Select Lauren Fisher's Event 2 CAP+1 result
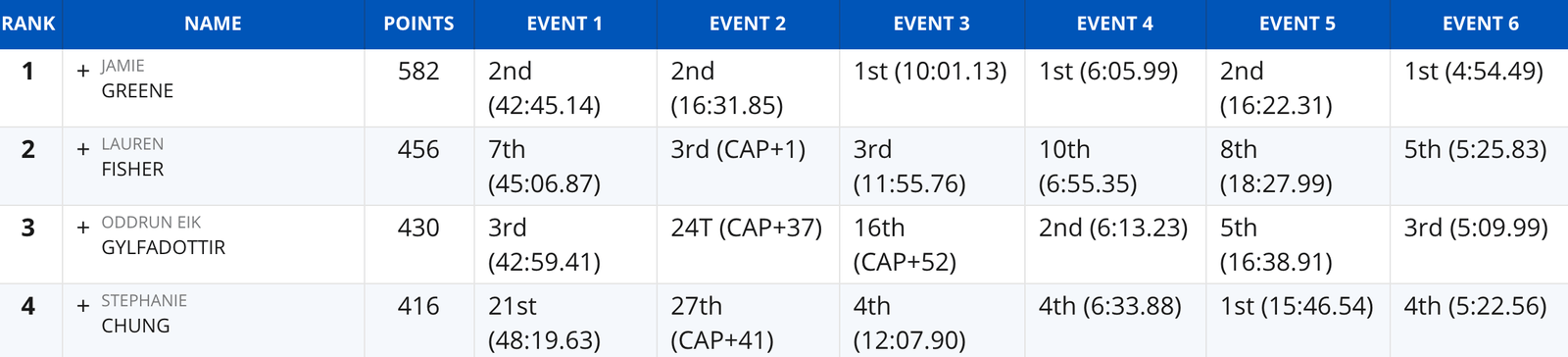The width and height of the screenshot is (1568, 357). [x=738, y=149]
